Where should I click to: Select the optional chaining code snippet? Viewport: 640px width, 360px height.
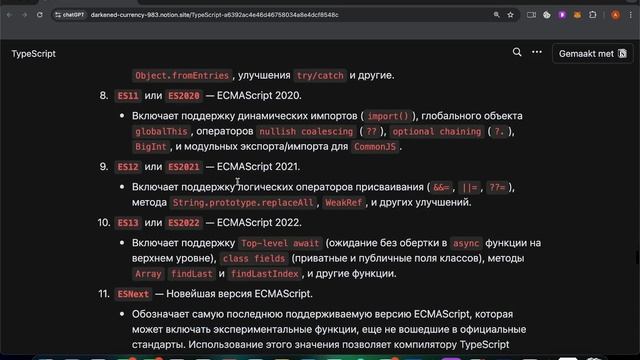[437, 131]
